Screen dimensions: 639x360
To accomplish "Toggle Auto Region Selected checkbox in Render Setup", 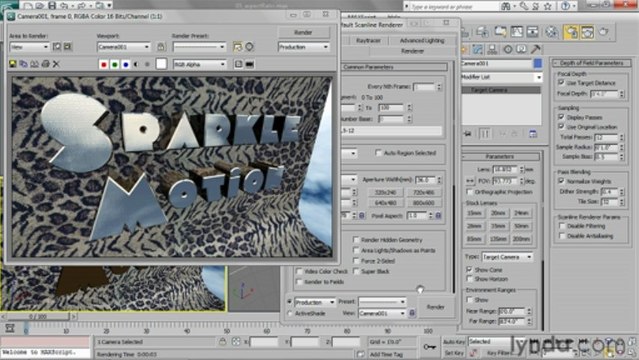I will click(378, 153).
